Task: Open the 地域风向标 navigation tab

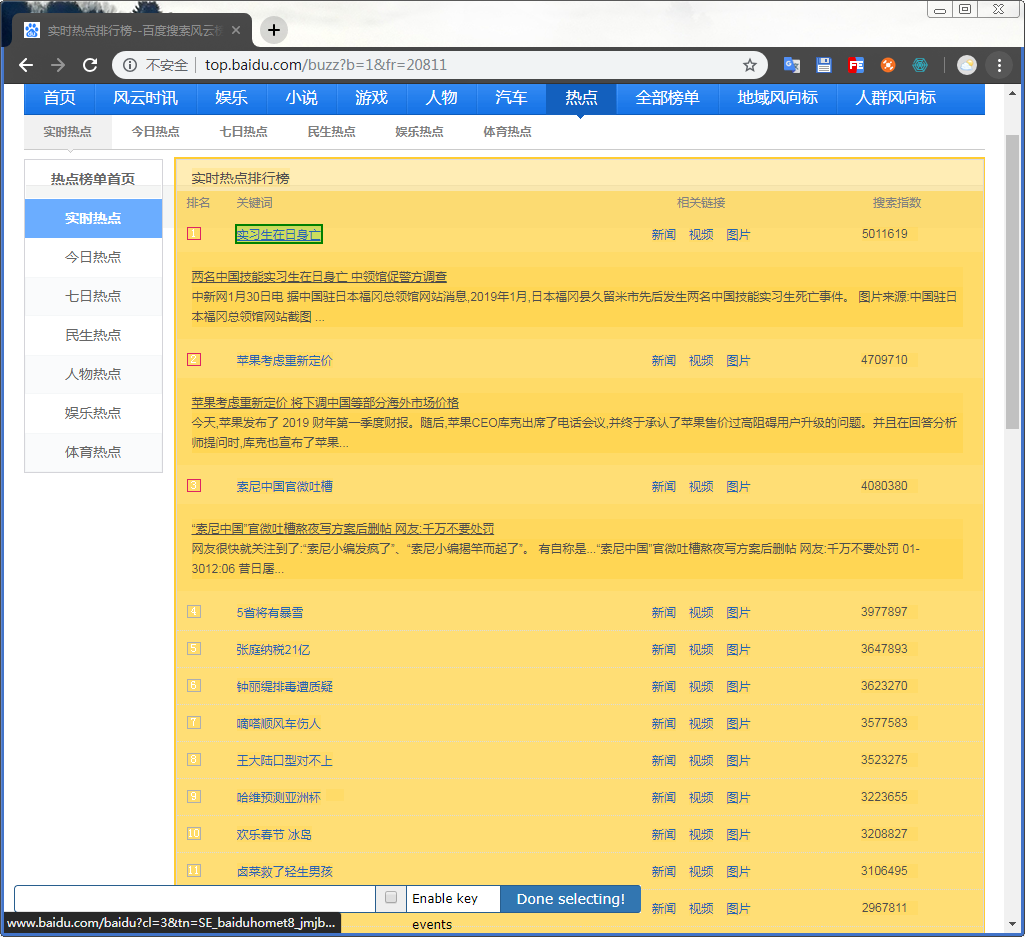Action: click(x=777, y=98)
